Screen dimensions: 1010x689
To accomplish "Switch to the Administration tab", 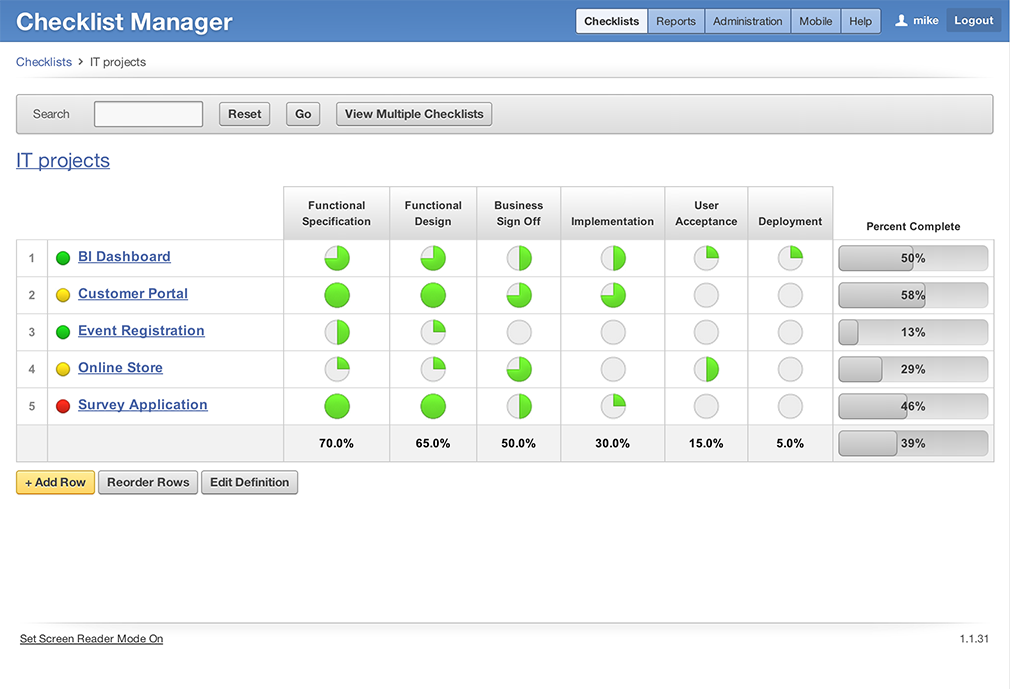I will 747,21.
